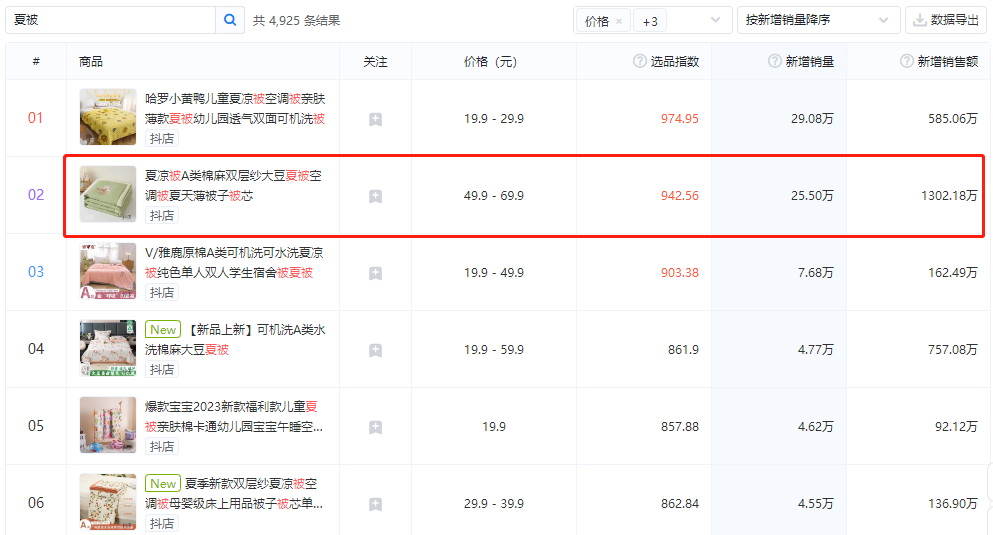Click help icon beside 选品指数 header

tap(640, 61)
